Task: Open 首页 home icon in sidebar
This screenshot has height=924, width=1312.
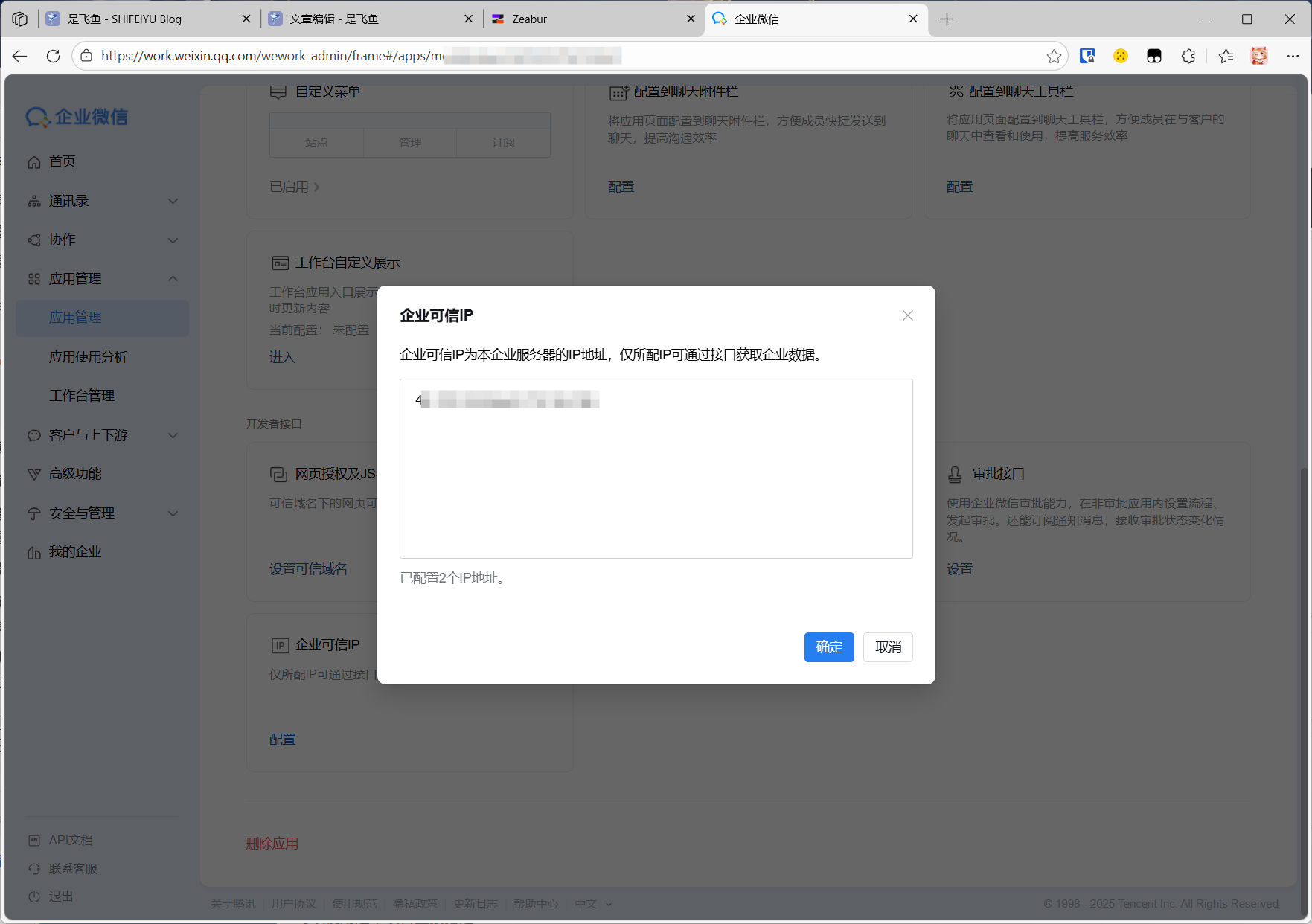Action: pyautogui.click(x=34, y=162)
